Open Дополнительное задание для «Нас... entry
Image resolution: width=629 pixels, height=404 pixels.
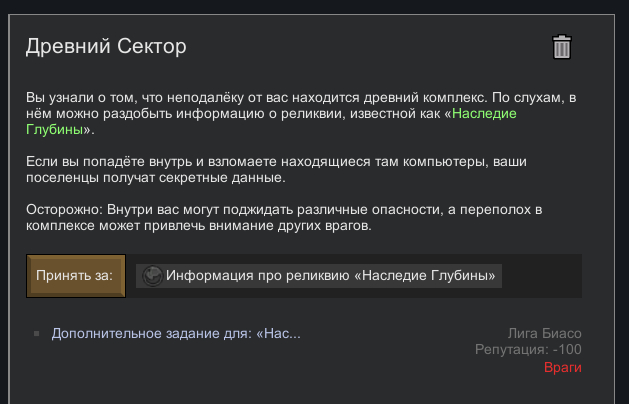tap(176, 333)
